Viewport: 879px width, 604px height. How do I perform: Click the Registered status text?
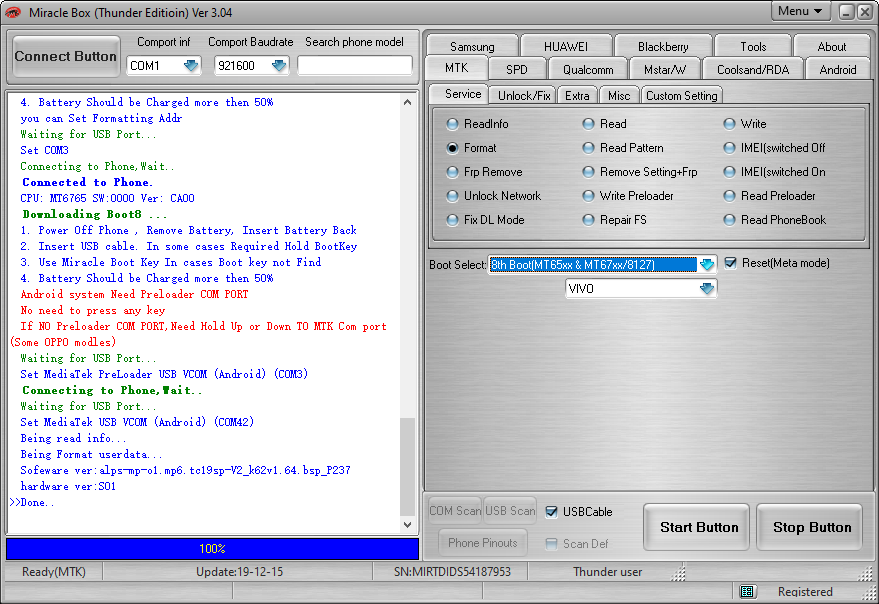(x=805, y=592)
